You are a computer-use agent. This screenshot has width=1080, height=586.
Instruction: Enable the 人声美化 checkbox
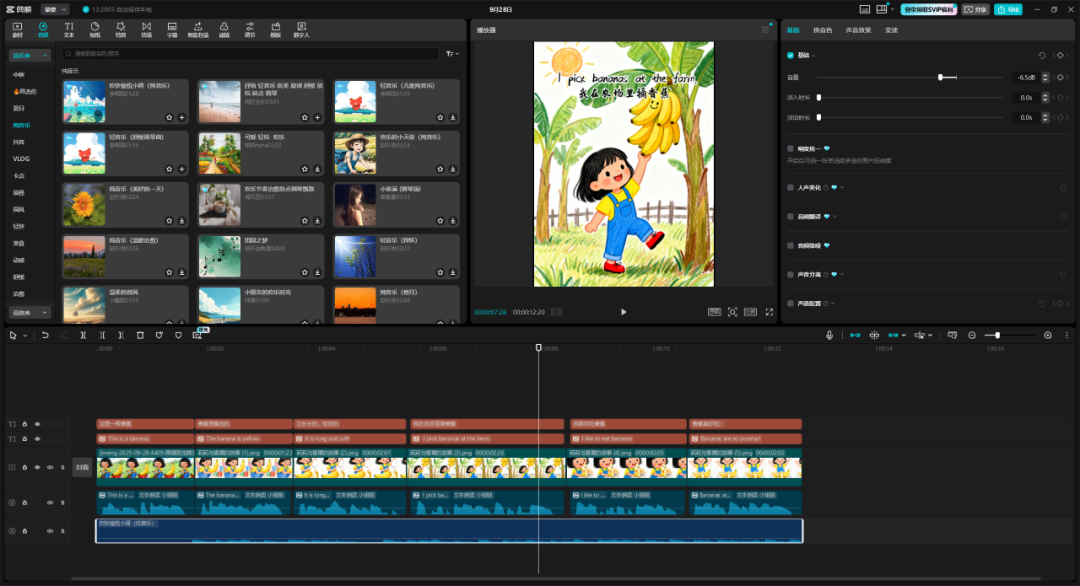[x=790, y=187]
